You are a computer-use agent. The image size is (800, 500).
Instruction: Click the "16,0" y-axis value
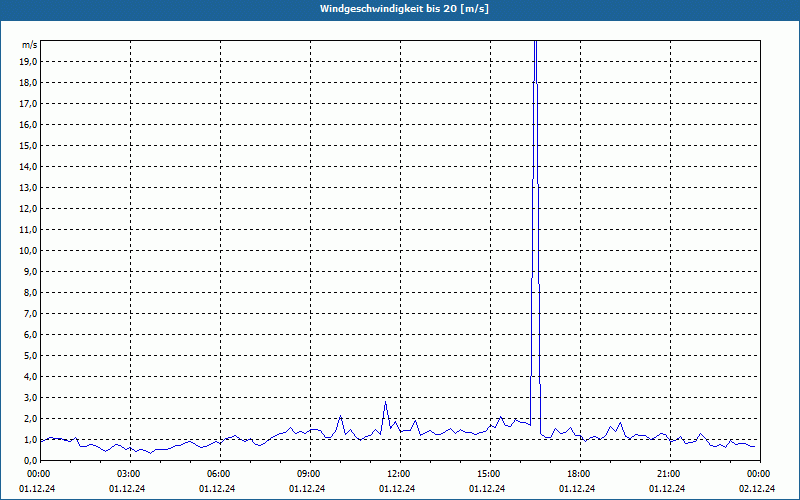pyautogui.click(x=28, y=124)
